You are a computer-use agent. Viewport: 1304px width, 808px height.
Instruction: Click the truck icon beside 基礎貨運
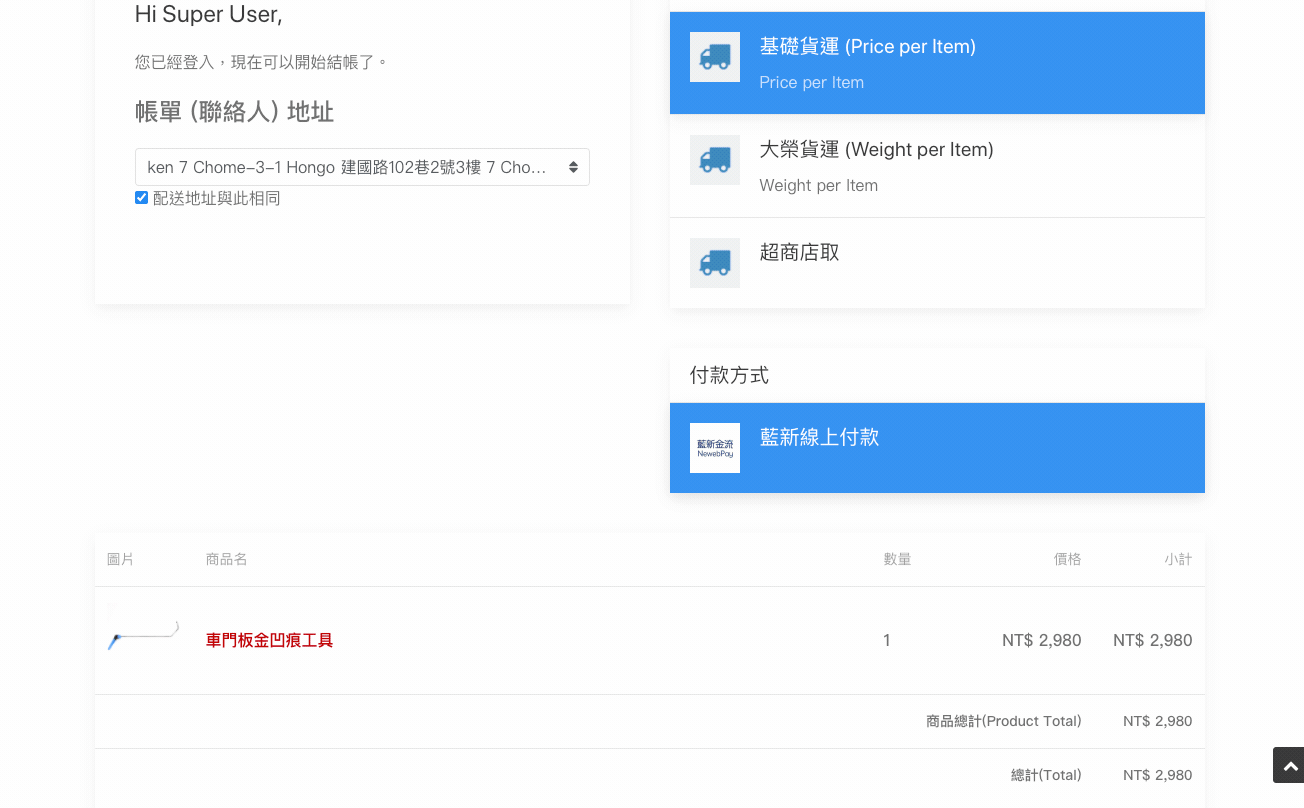714,57
